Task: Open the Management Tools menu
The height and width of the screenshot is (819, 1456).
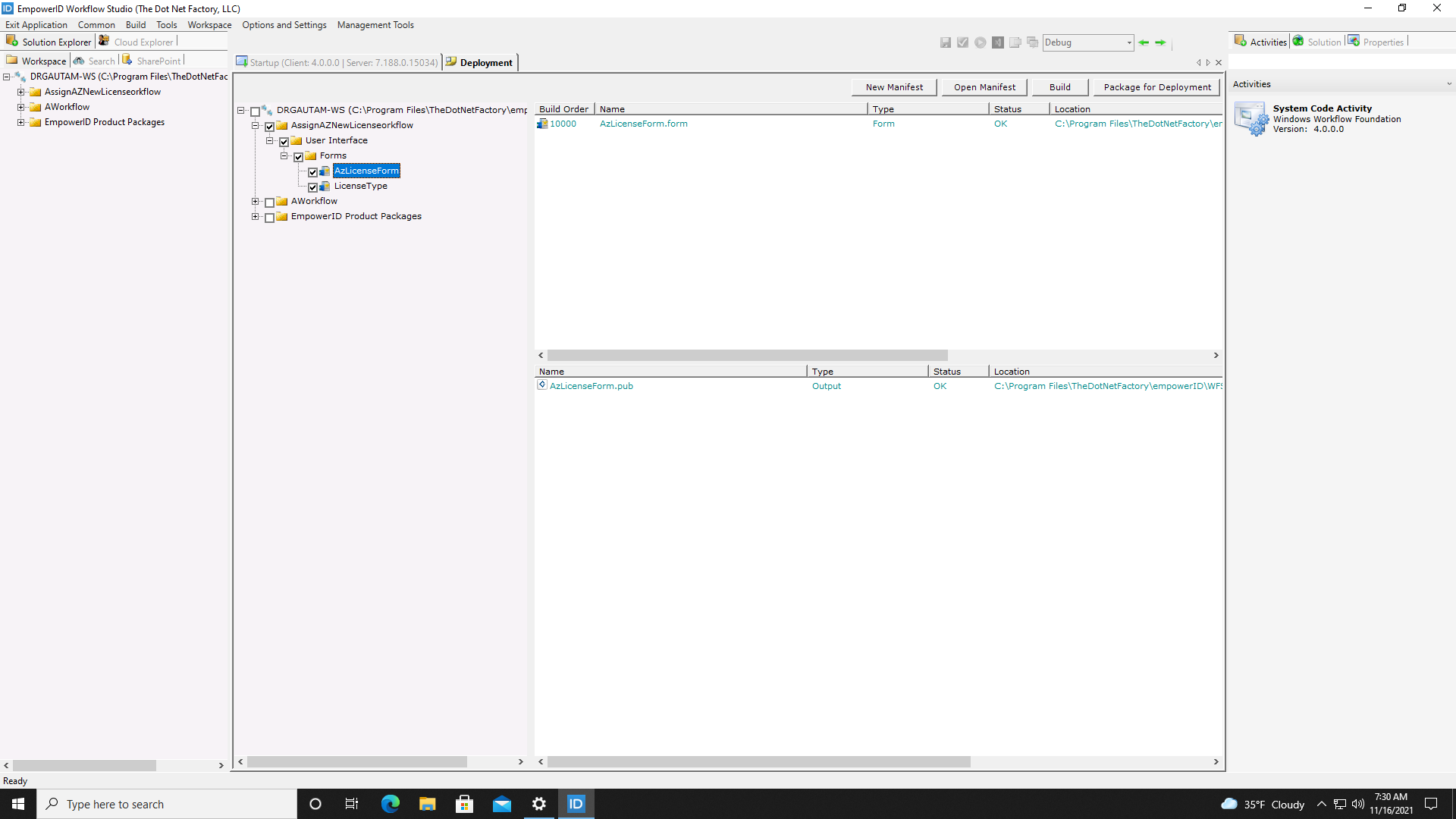Action: (375, 25)
